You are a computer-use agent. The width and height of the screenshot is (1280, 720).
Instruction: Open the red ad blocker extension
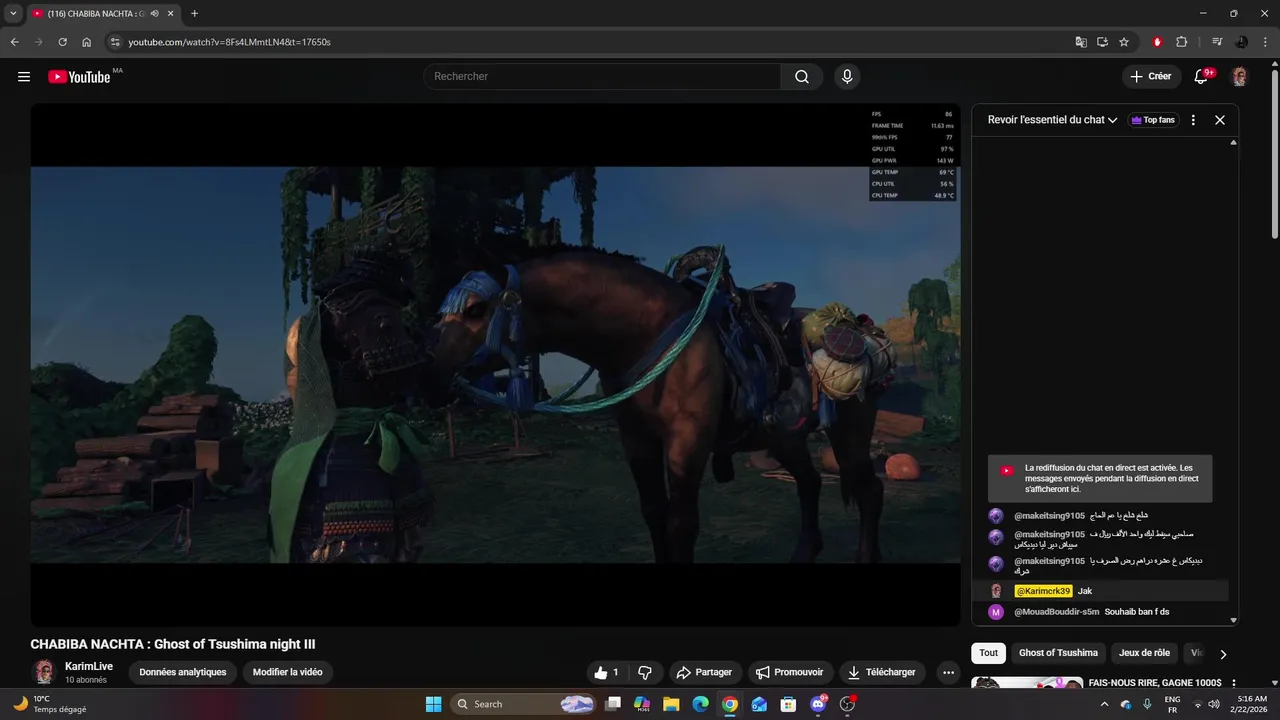(x=1157, y=42)
